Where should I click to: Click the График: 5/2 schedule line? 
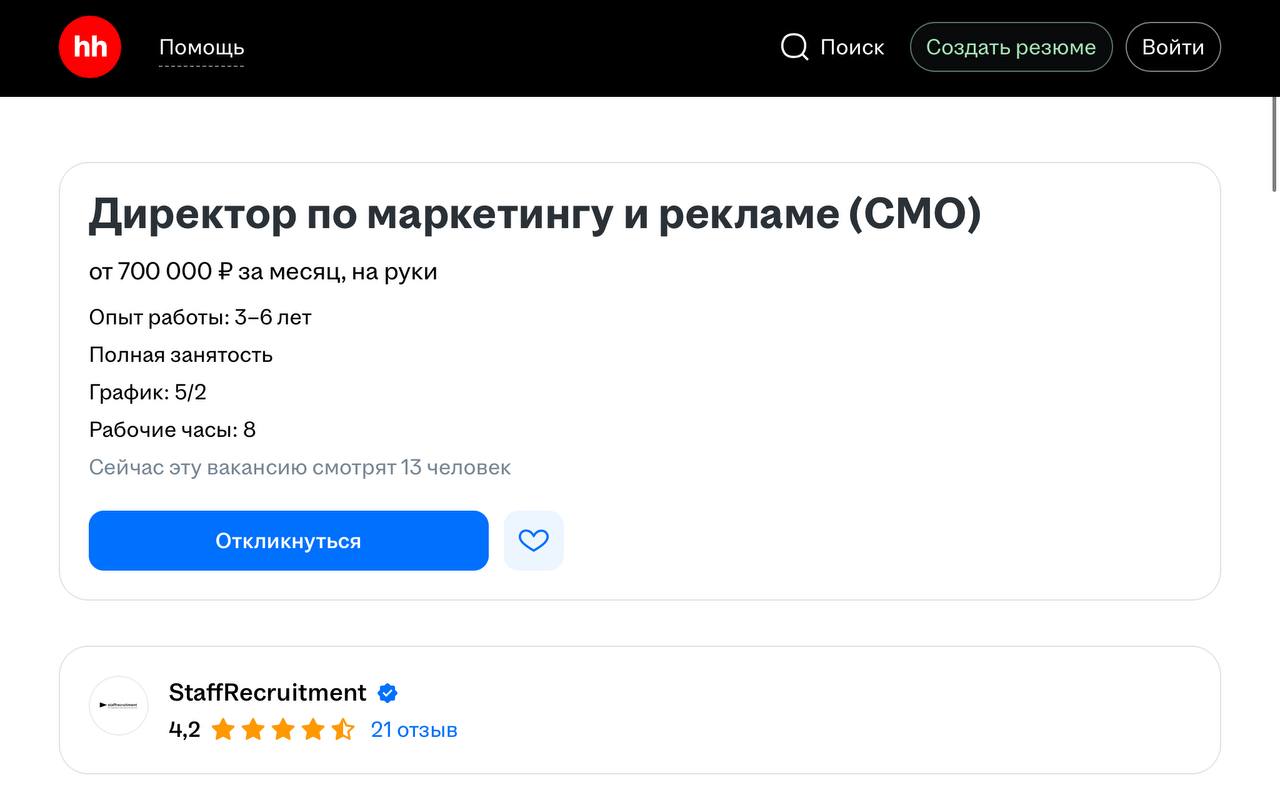coord(147,392)
